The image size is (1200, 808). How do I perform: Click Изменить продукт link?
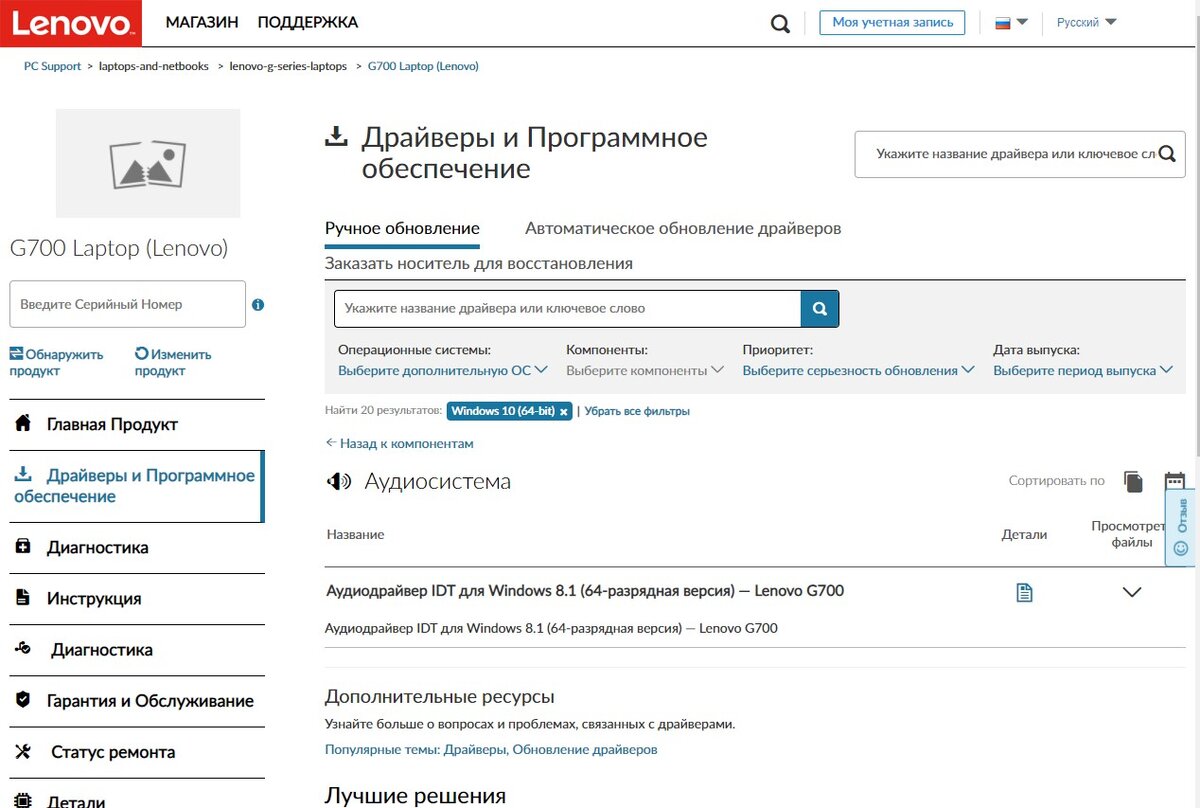click(x=173, y=362)
